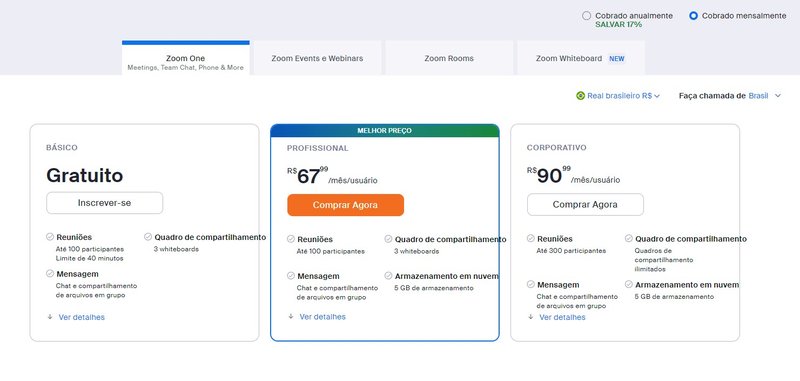Screen dimensions: 800x381
Task: Click the Reuniões check icon in Profissional
Action: (x=291, y=239)
